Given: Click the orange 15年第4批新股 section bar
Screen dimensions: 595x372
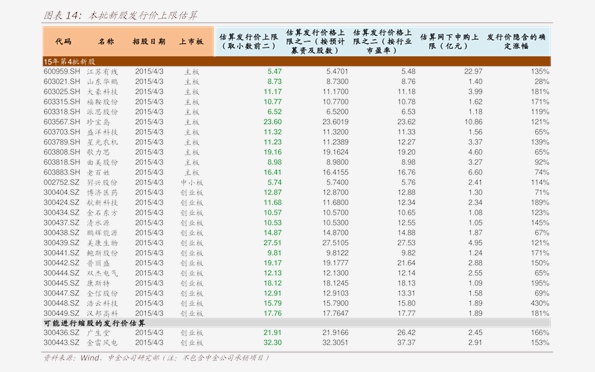Looking at the screenshot, I should [x=296, y=61].
